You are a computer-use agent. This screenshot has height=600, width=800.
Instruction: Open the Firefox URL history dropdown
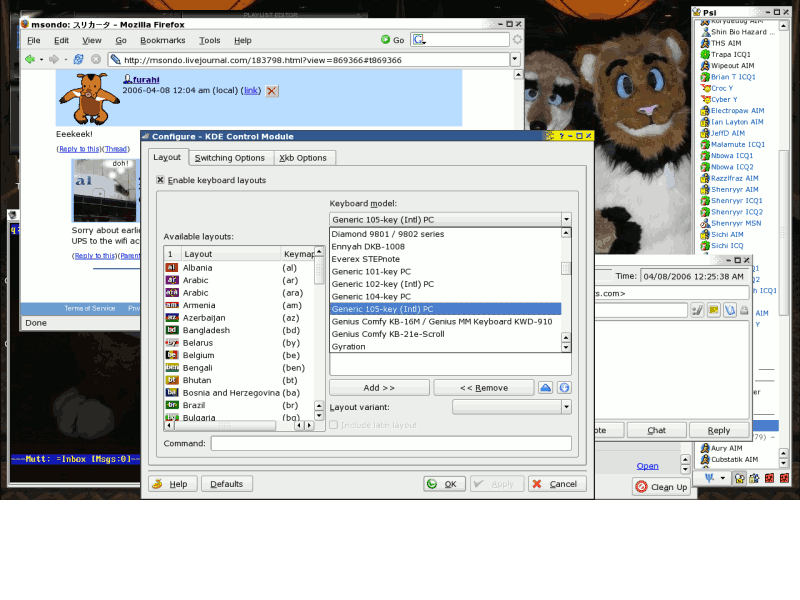(x=515, y=59)
